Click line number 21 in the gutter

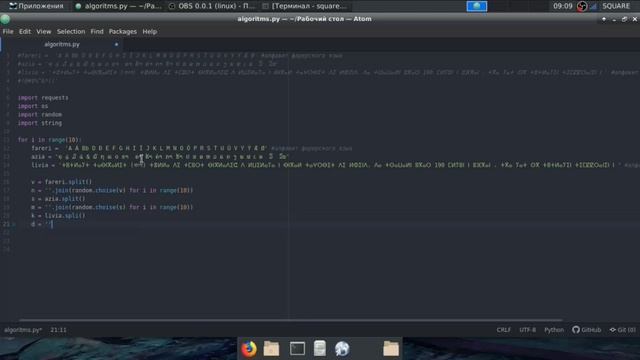click(x=7, y=224)
